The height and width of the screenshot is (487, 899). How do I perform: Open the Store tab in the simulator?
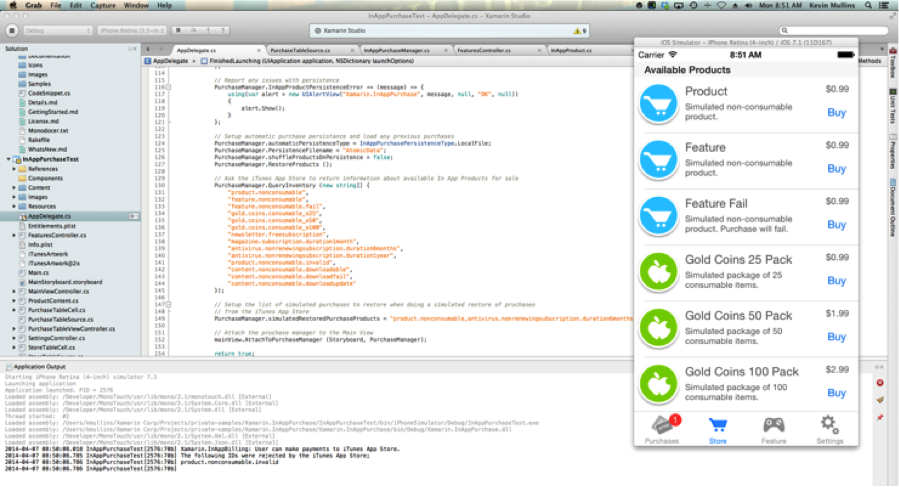(718, 430)
